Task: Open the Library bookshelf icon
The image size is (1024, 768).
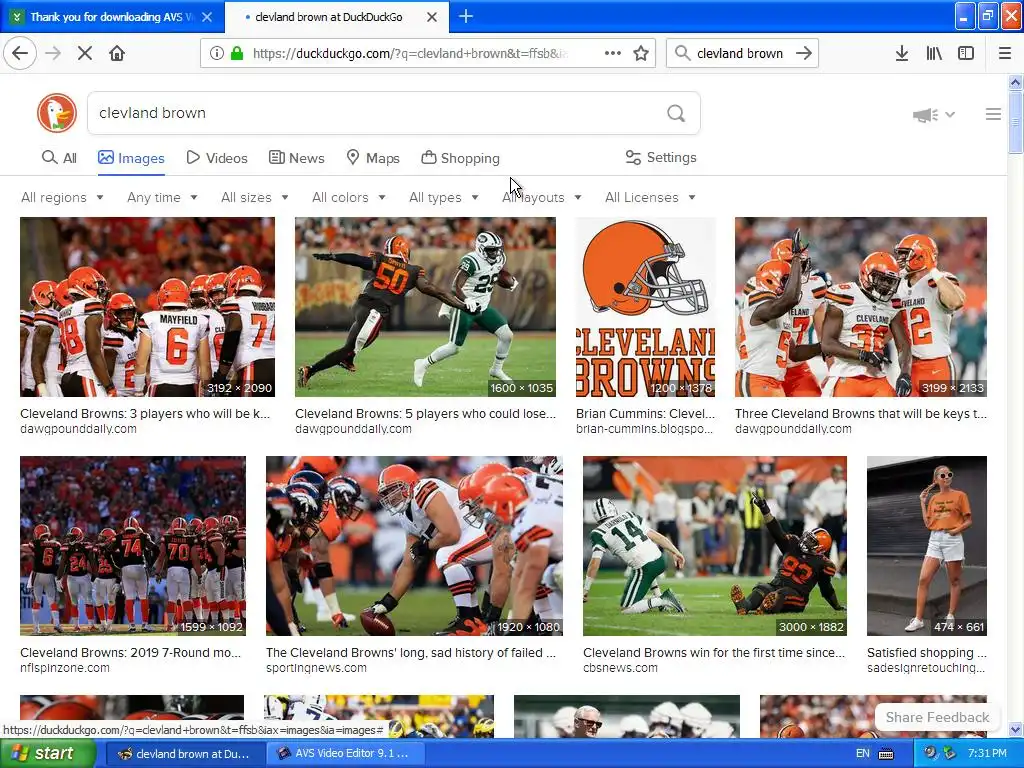Action: [934, 53]
